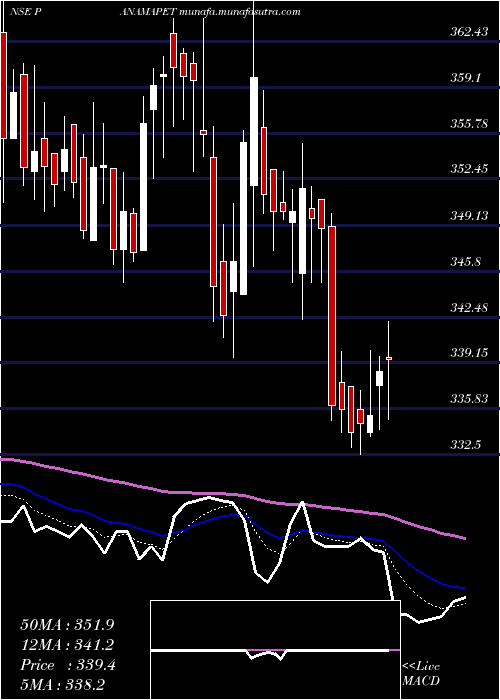500x700 pixels.
Task: Click the 332.5 price axis label
Action: tap(465, 445)
